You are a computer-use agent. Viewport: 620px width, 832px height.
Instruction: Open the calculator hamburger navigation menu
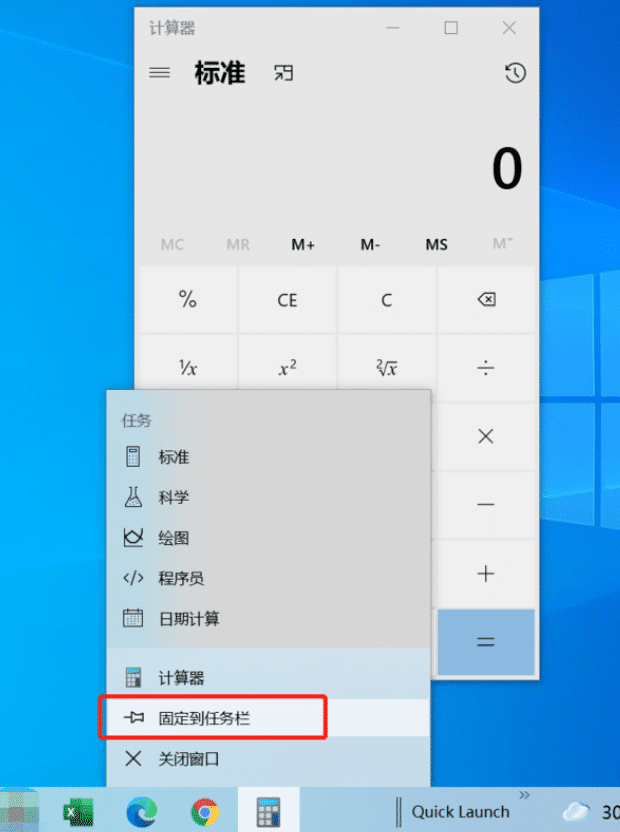click(159, 73)
